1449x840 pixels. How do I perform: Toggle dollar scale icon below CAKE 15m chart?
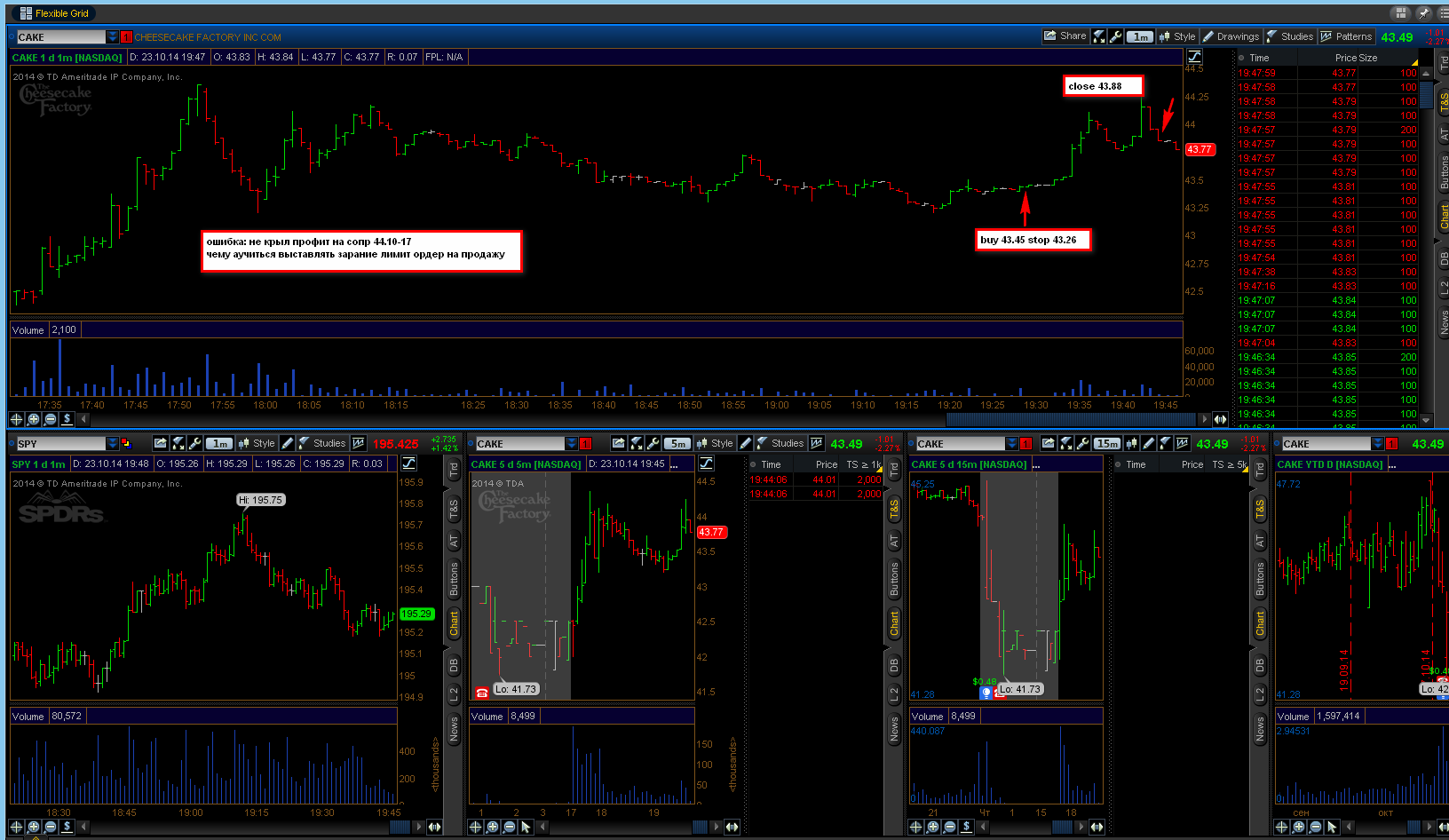pos(967,827)
